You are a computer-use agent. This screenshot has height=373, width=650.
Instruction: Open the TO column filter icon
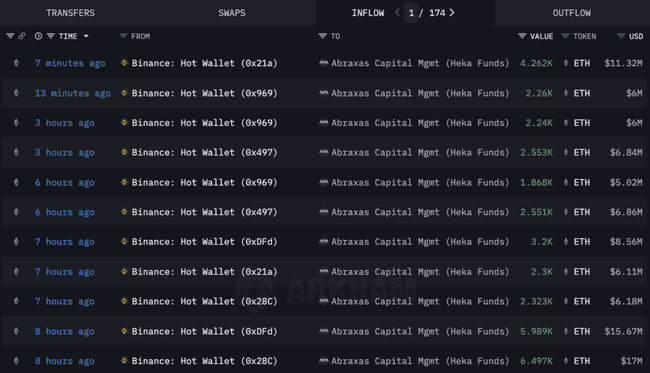click(x=323, y=36)
